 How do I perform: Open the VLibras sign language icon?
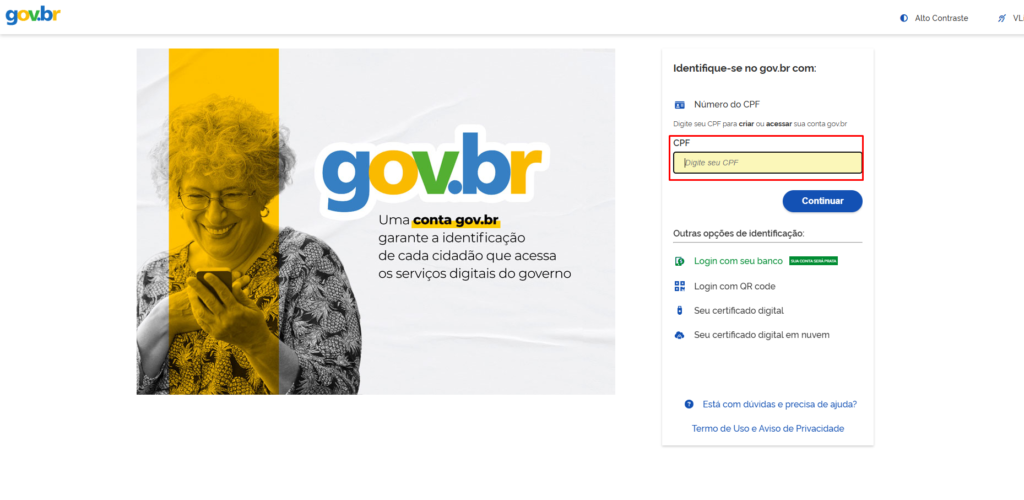1002,18
